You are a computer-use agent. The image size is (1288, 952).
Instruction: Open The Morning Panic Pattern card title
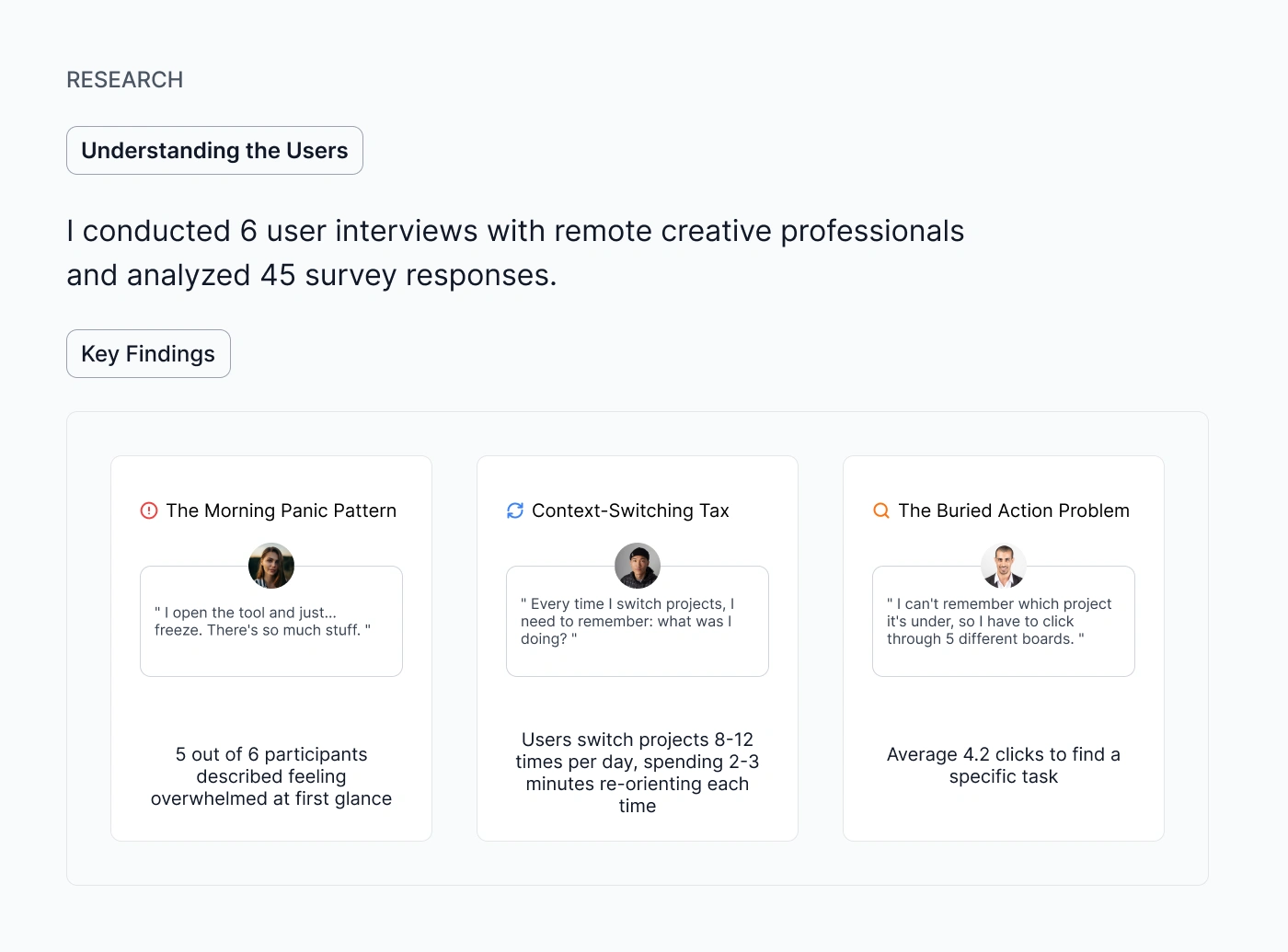pos(282,510)
